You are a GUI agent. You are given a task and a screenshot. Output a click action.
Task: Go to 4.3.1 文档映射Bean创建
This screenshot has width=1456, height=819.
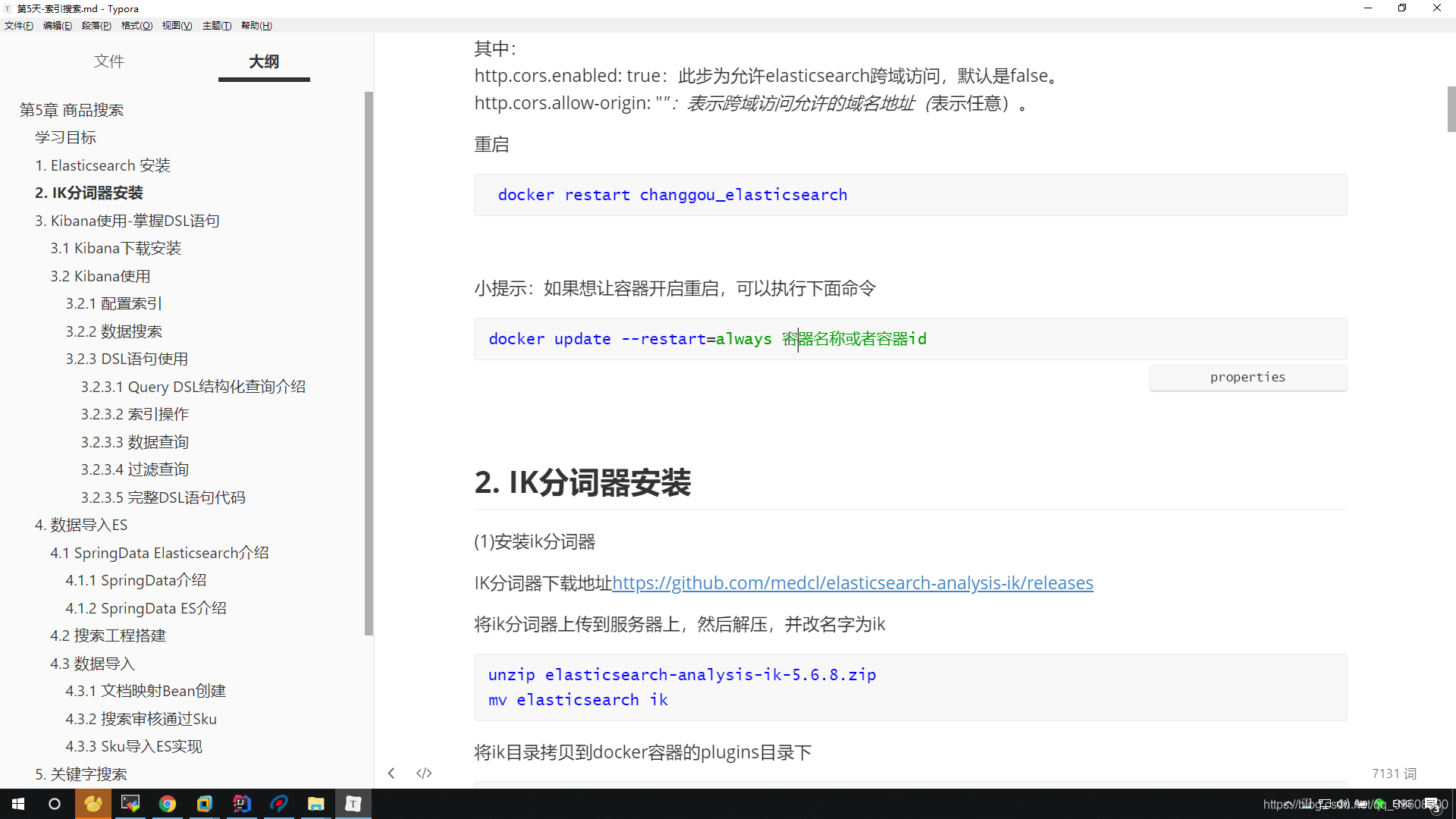pyautogui.click(x=146, y=692)
